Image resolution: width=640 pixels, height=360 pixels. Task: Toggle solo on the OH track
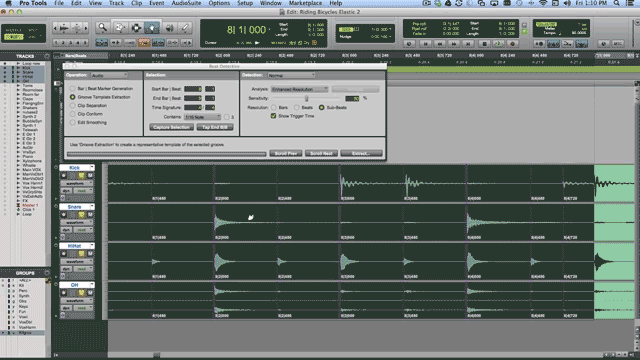(81, 293)
